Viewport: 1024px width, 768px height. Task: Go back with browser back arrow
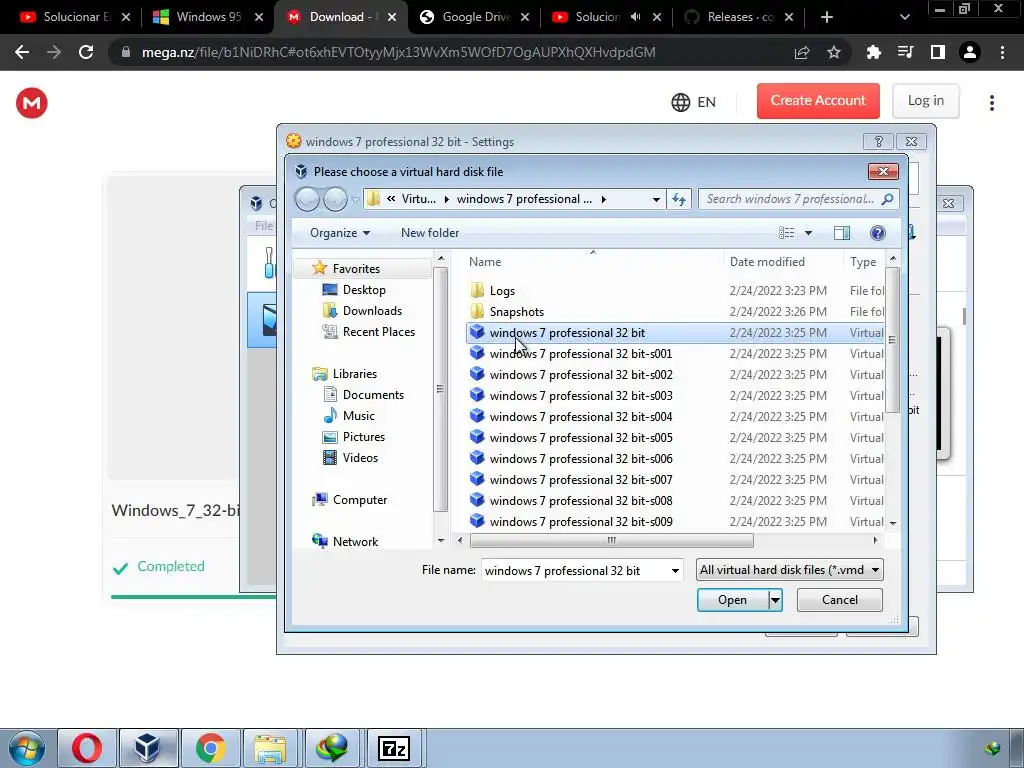22,52
